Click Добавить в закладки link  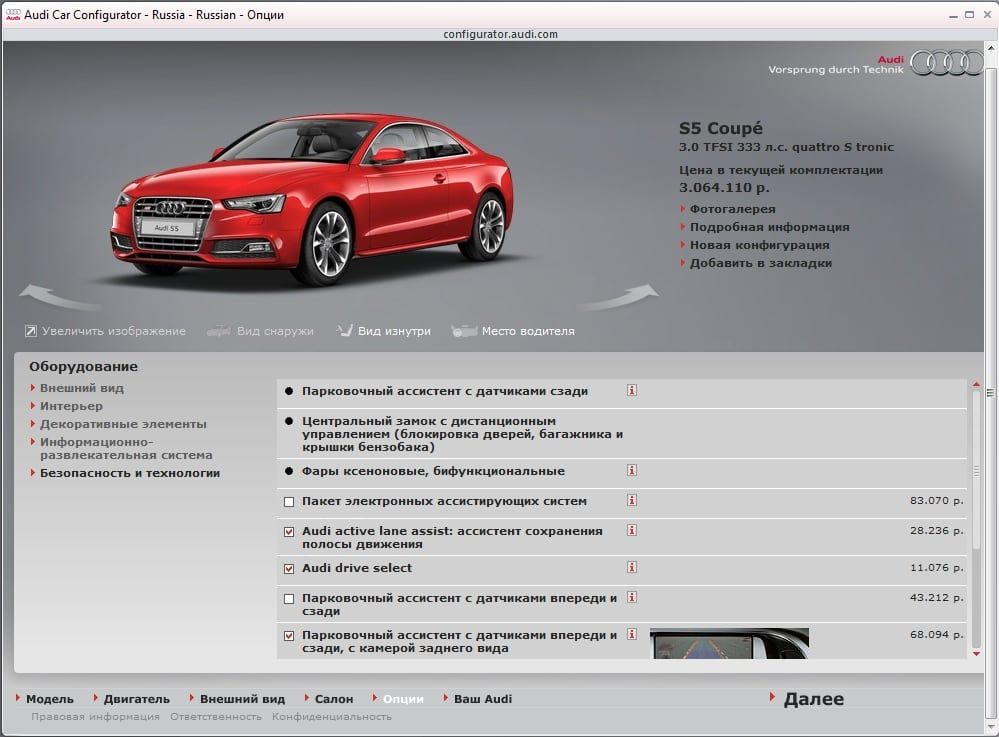pos(761,263)
